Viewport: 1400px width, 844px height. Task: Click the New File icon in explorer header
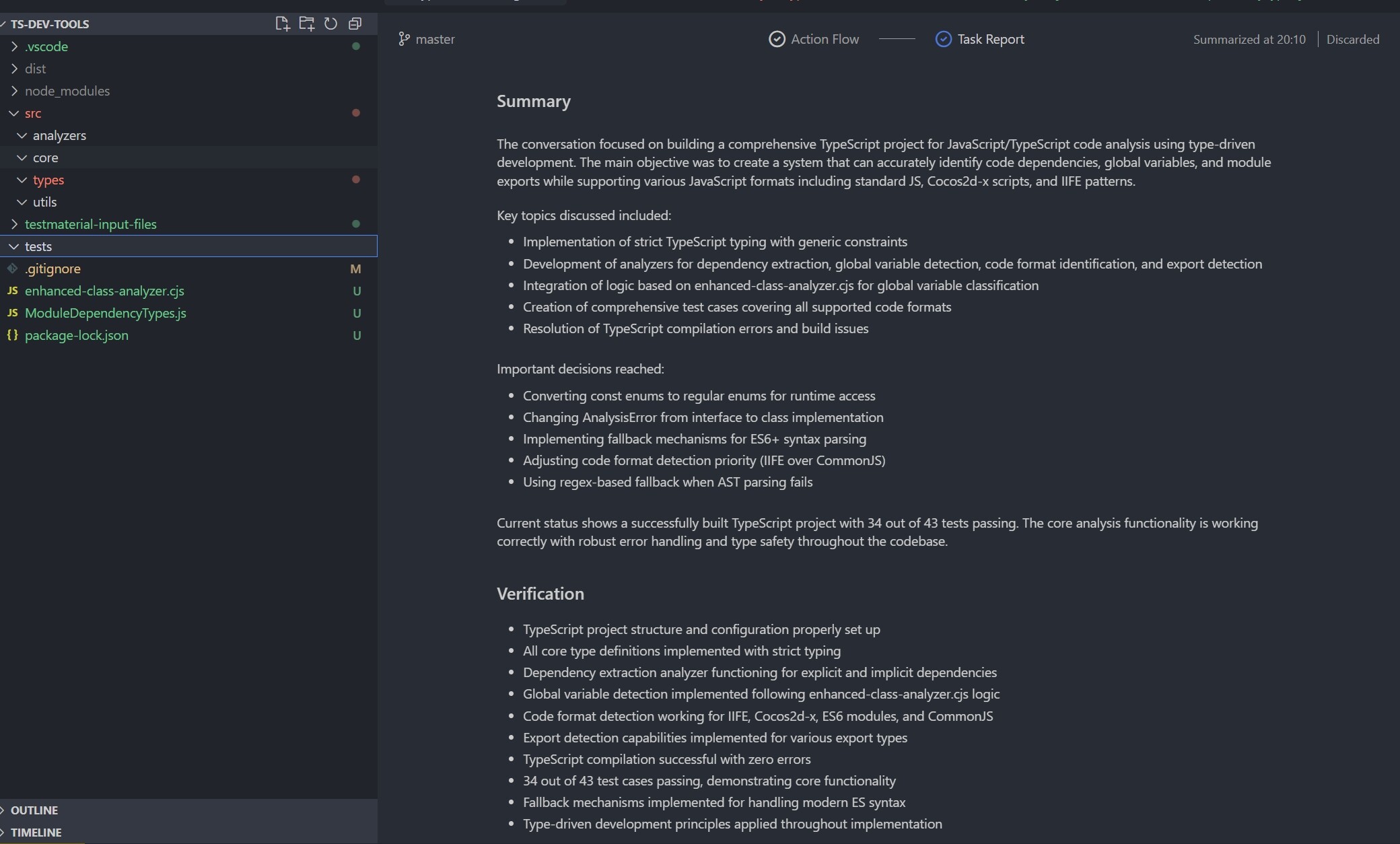coord(282,24)
